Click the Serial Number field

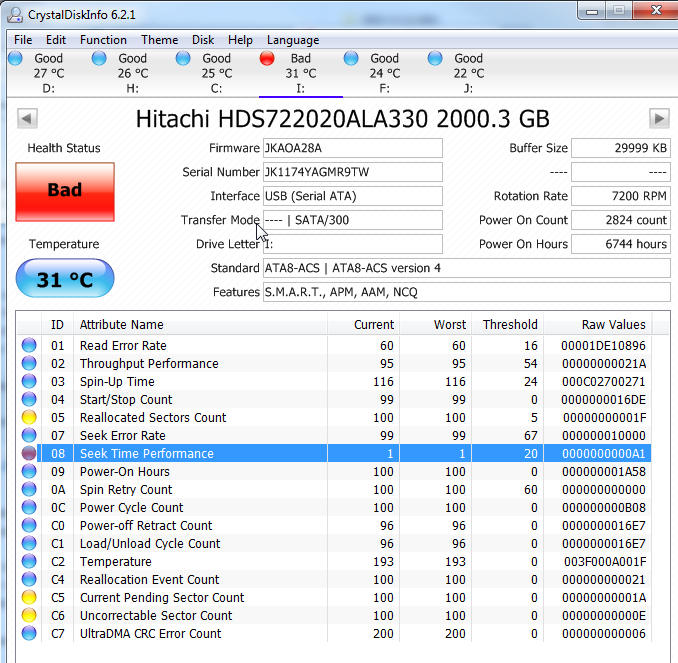coord(352,172)
